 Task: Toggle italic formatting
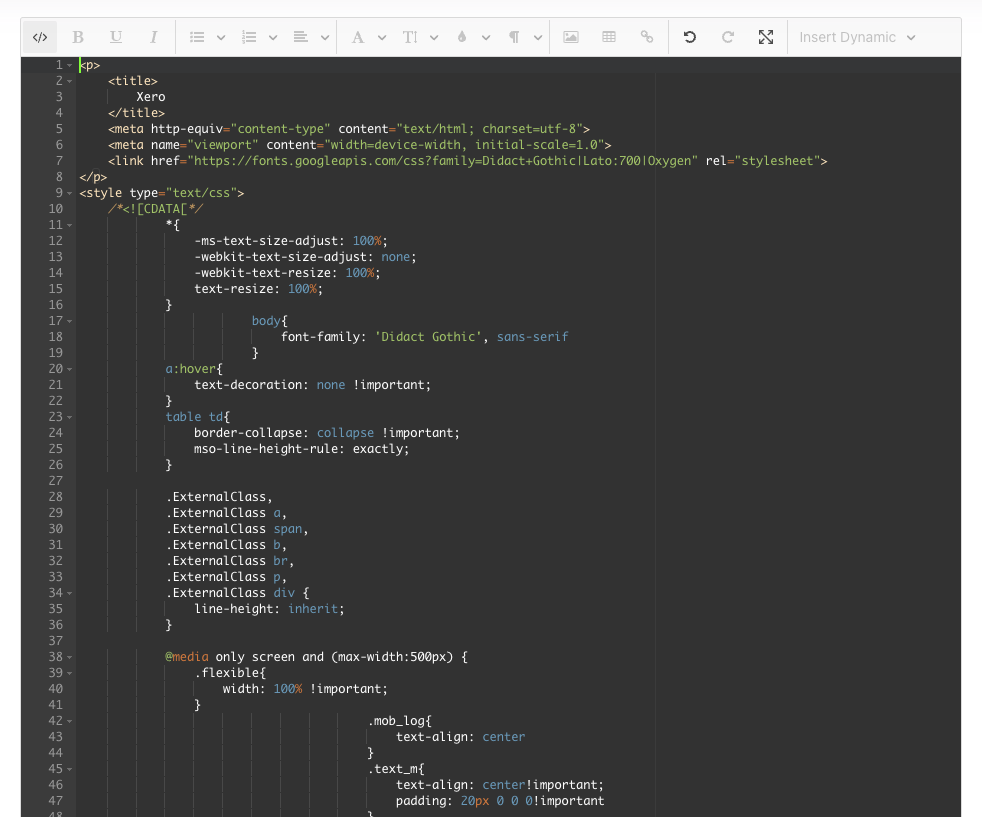(153, 36)
